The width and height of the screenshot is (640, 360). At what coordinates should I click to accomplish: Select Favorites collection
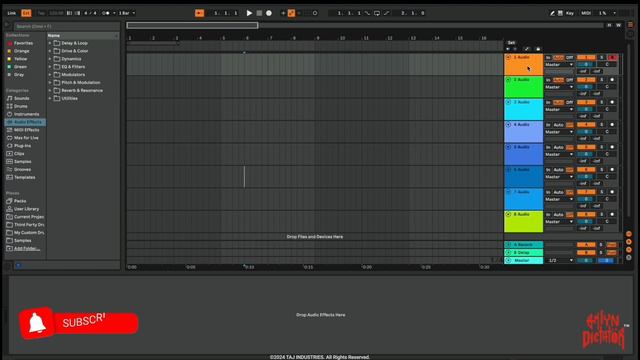pyautogui.click(x=23, y=43)
